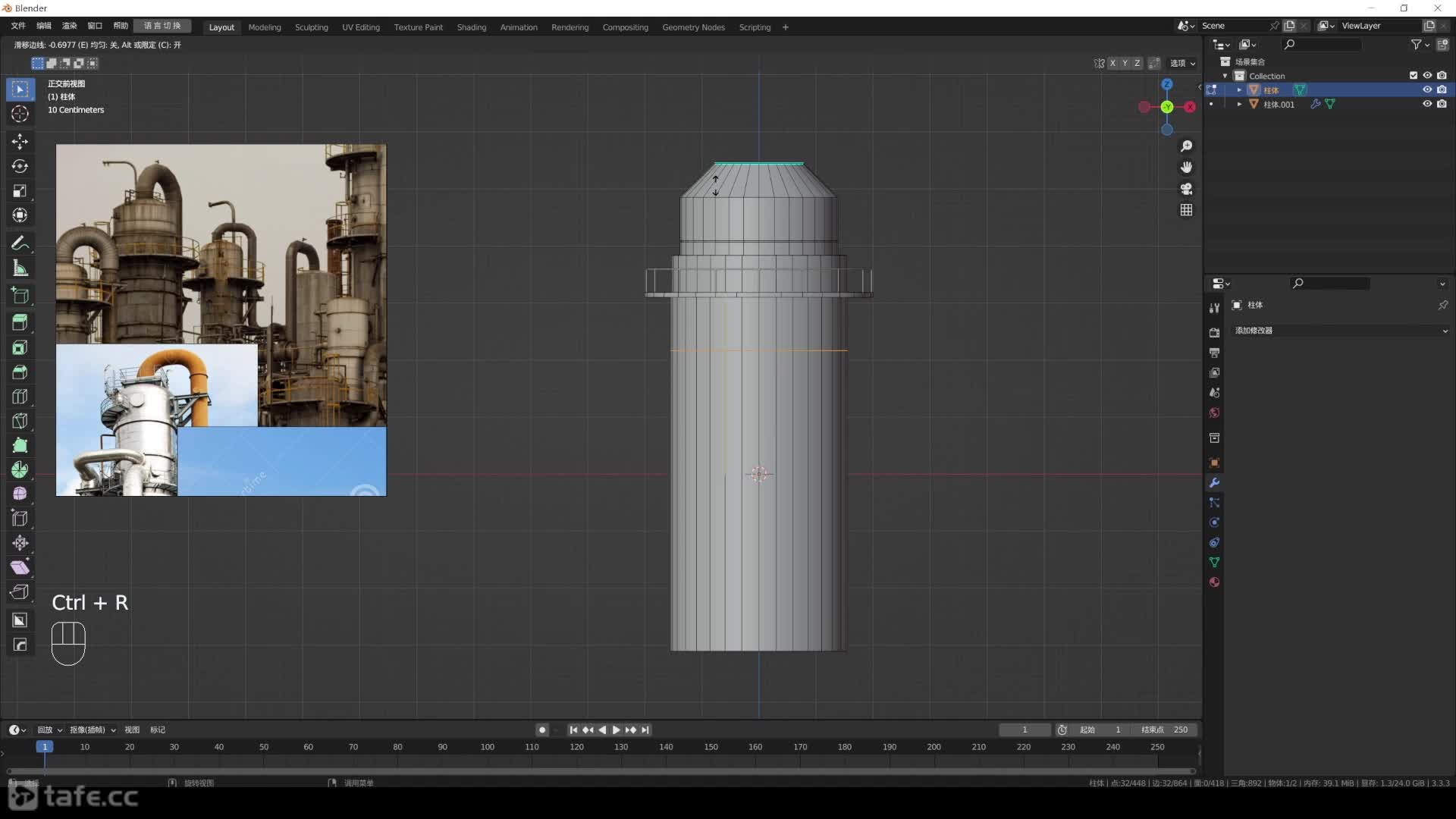Screen dimensions: 1456x819
Task: Open the 编辑 edit menu
Action: pyautogui.click(x=44, y=26)
